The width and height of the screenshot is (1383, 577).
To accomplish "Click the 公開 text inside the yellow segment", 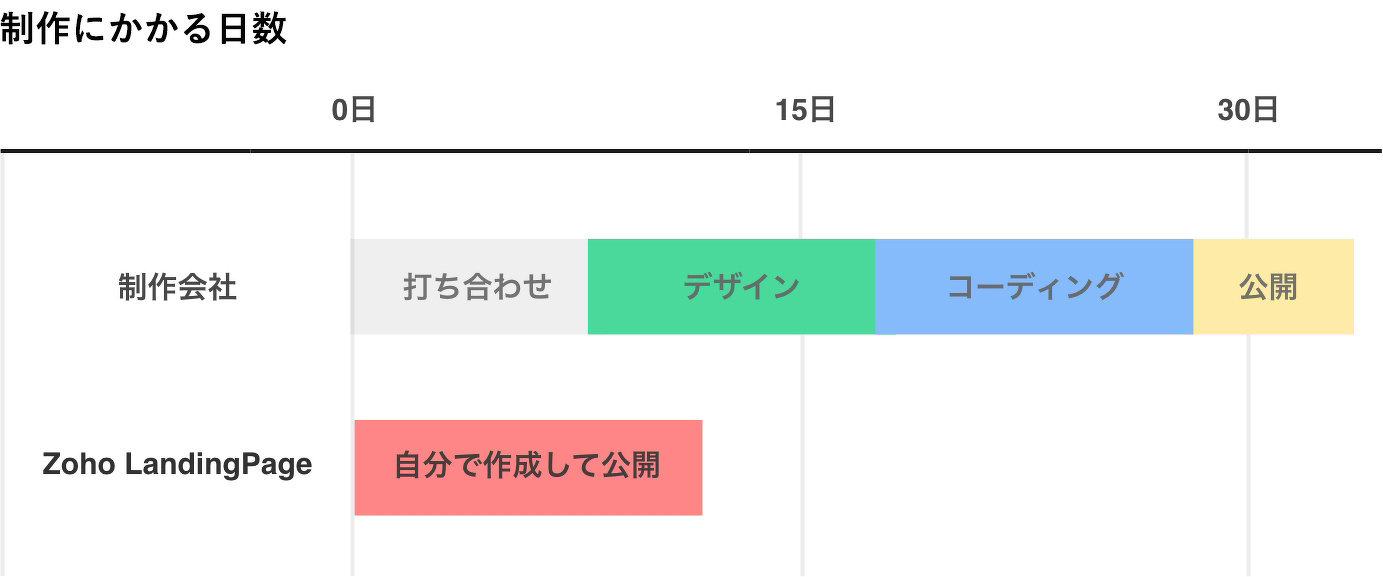I will [1268, 288].
